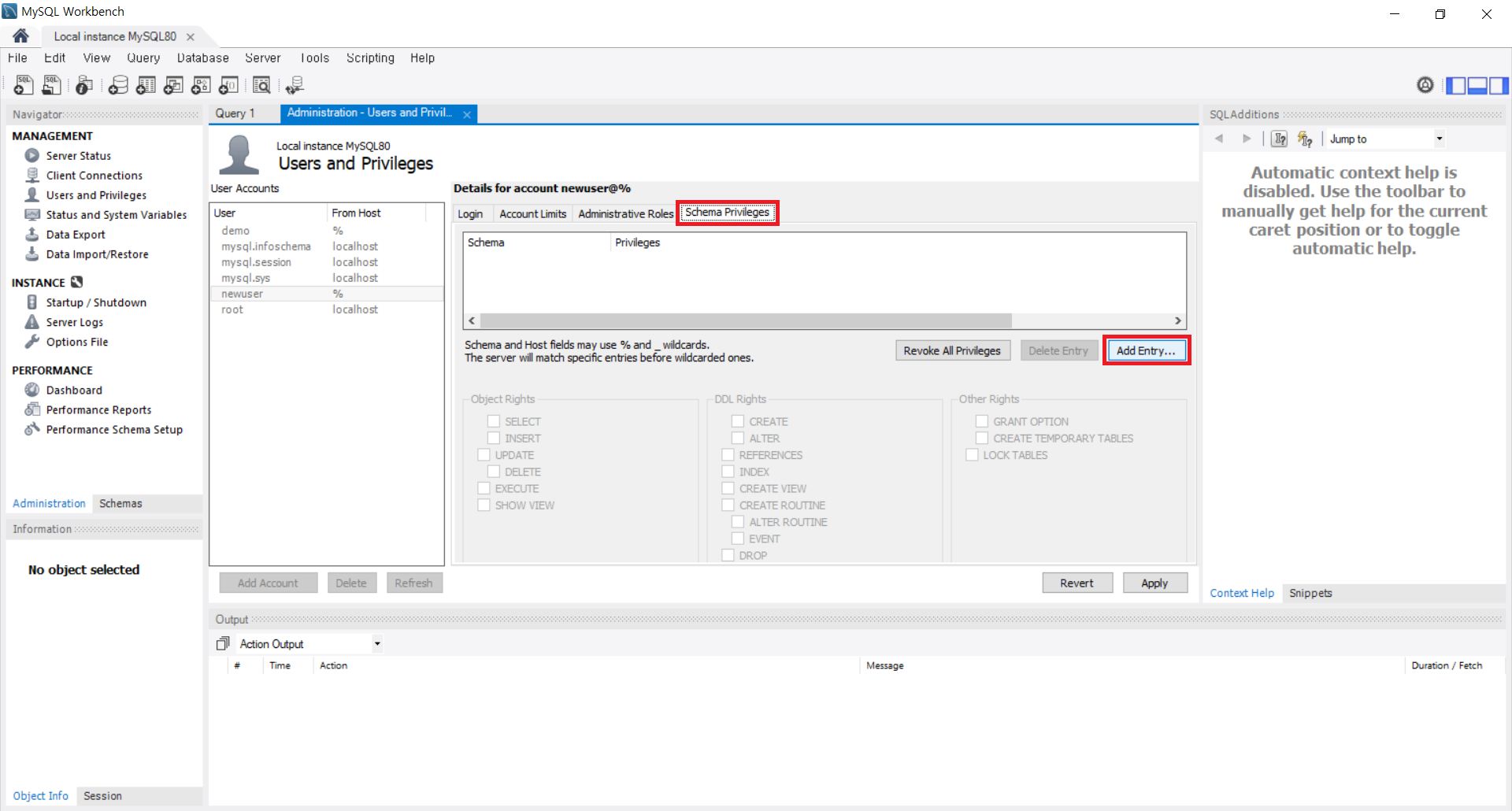Select the root user account row
The image size is (1512, 811).
click(x=326, y=309)
